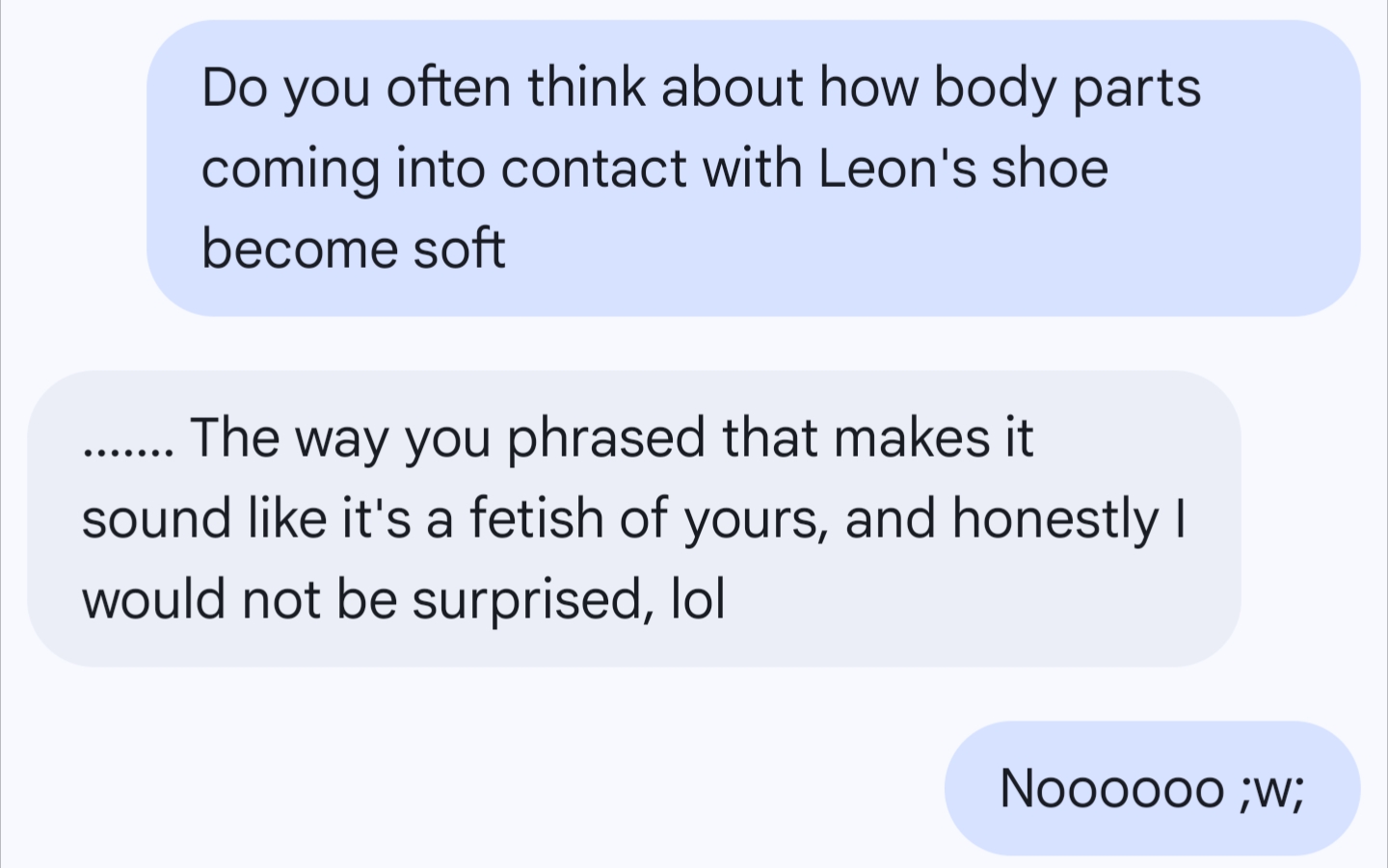Tap the word 'phrased' in the reply
The width and height of the screenshot is (1388, 868).
pyautogui.click(x=606, y=437)
